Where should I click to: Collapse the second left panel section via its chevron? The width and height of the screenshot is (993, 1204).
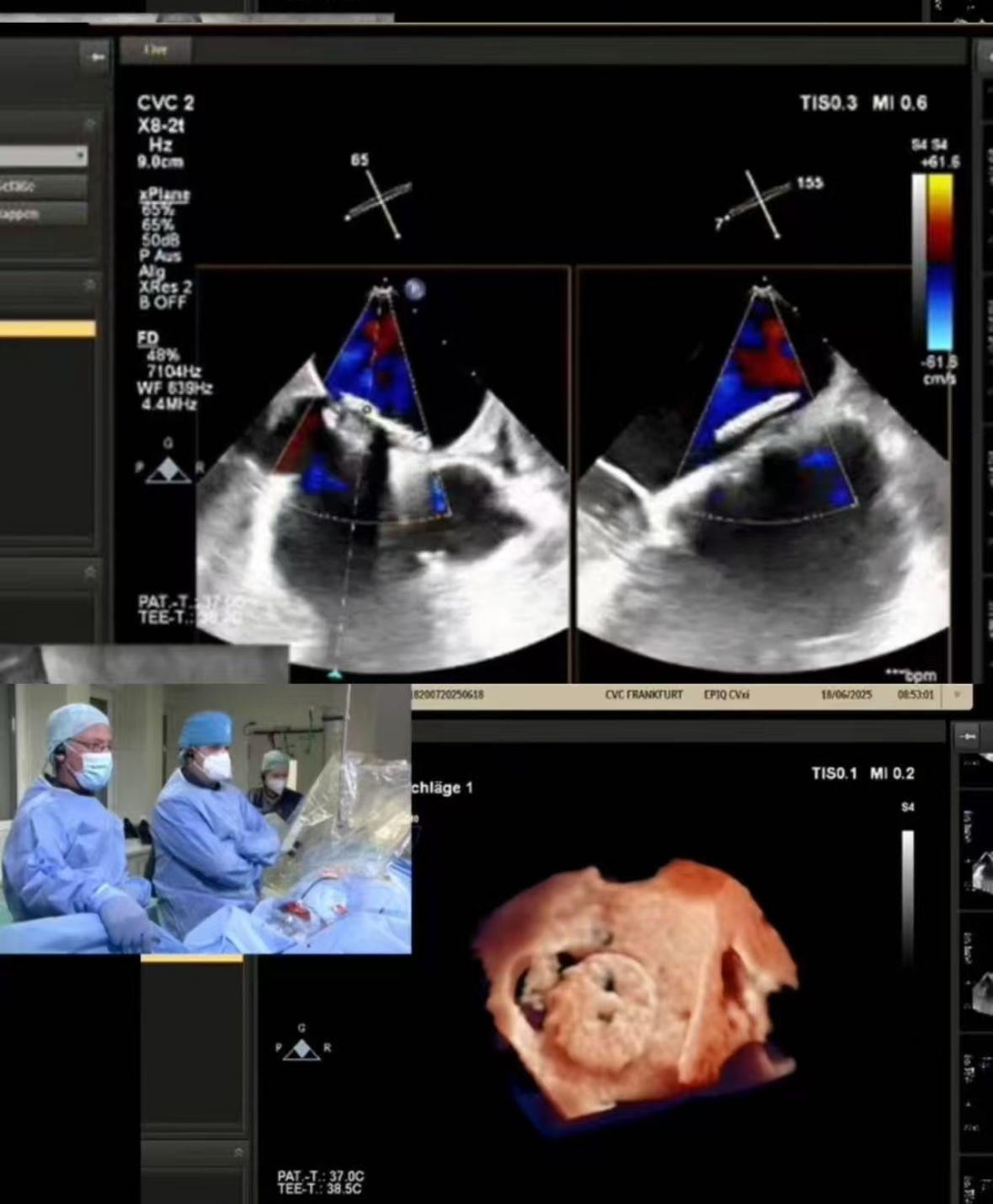(x=89, y=285)
